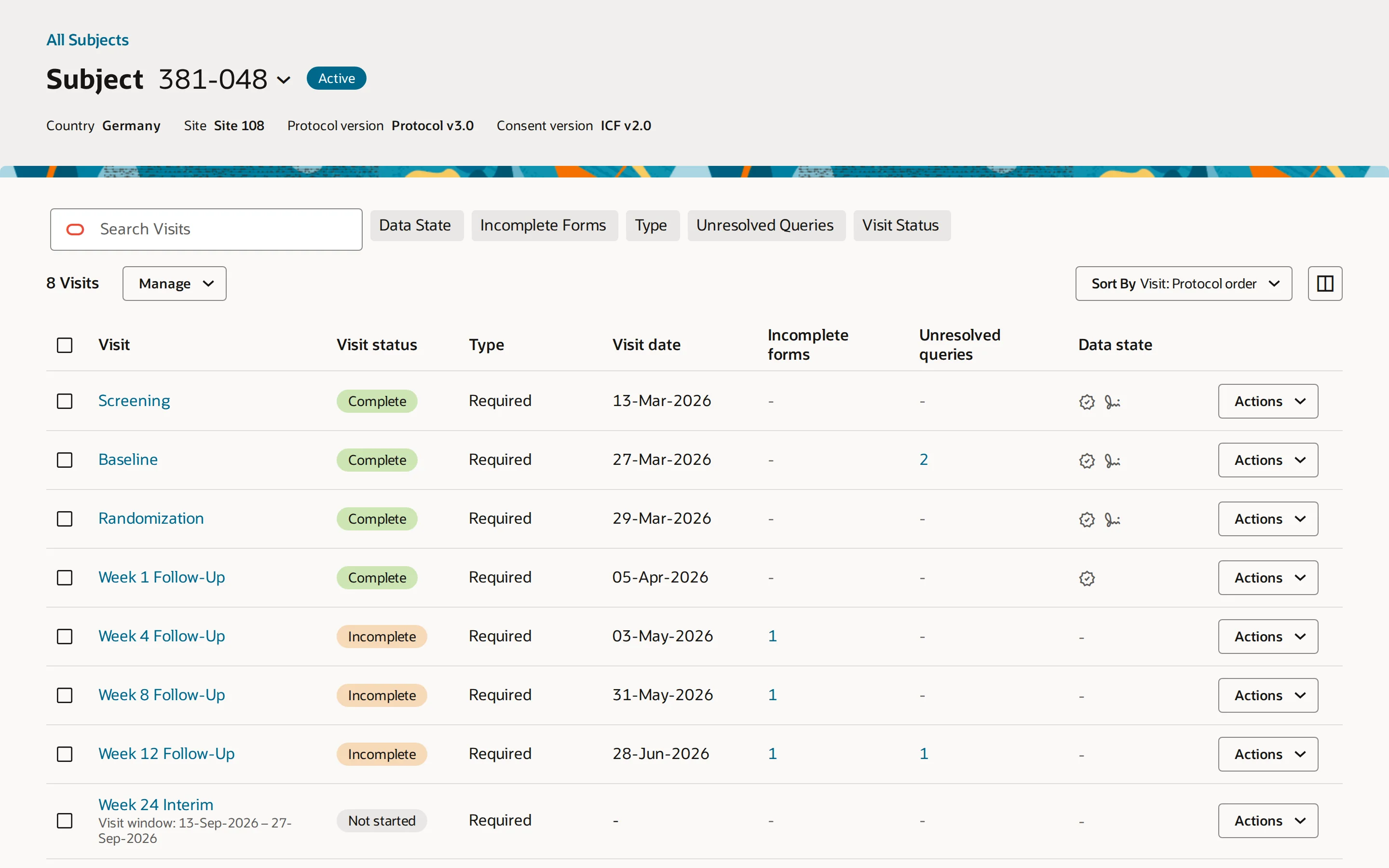Select the Baseline visit checkbox

click(x=65, y=460)
